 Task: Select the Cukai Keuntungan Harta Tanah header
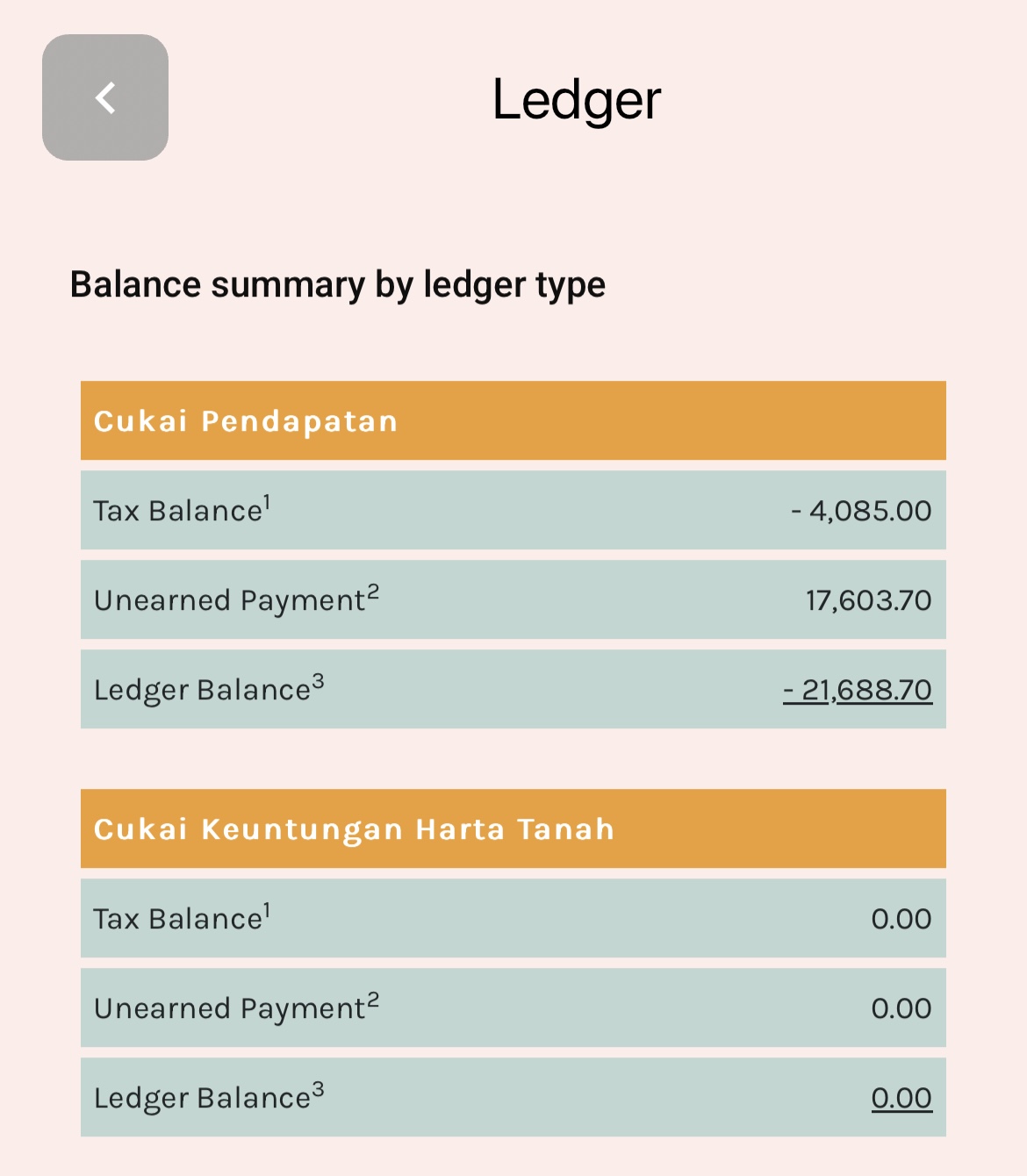[x=354, y=829]
